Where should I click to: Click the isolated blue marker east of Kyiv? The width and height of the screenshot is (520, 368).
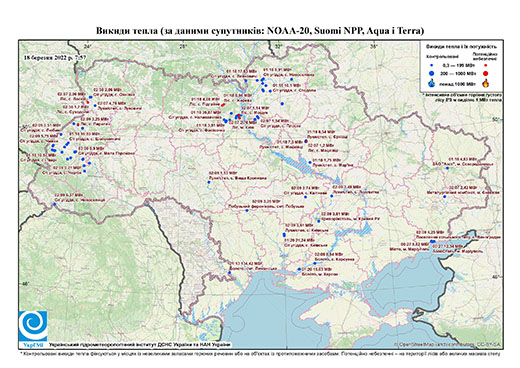(282, 104)
